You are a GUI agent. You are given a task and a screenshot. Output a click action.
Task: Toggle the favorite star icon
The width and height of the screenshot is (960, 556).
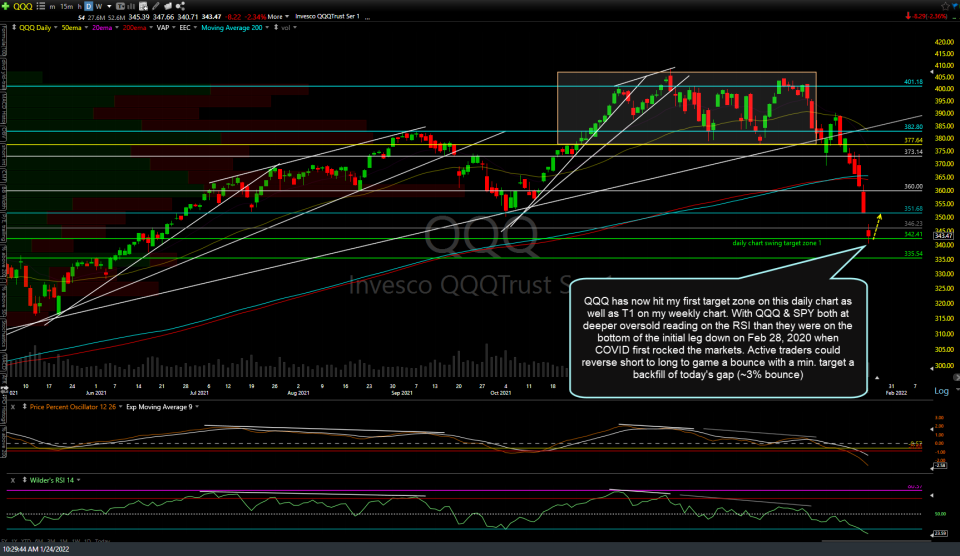(x=945, y=6)
